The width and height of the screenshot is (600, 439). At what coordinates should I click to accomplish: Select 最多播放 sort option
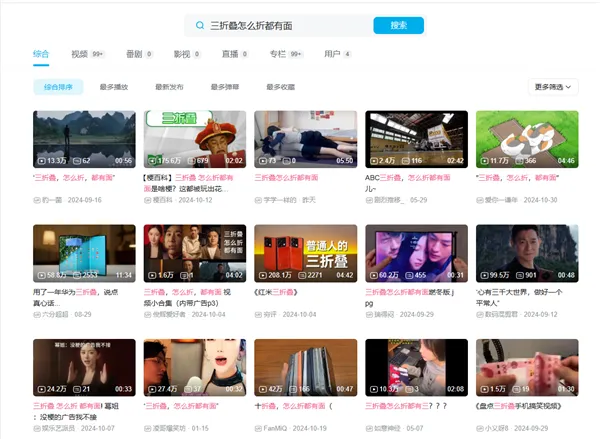tap(114, 87)
